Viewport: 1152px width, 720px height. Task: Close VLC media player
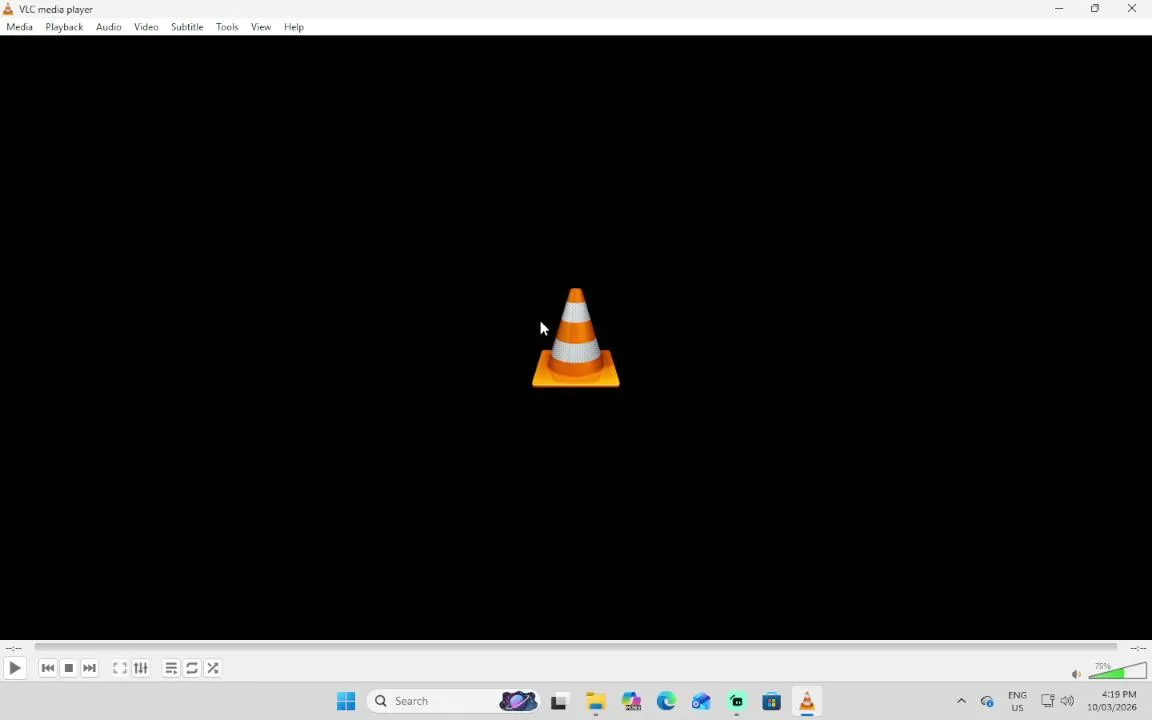tap(1131, 9)
